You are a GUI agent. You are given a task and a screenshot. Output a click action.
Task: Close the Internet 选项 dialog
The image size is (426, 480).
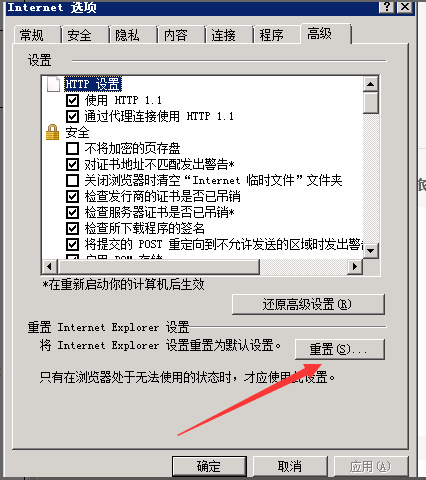[405, 6]
